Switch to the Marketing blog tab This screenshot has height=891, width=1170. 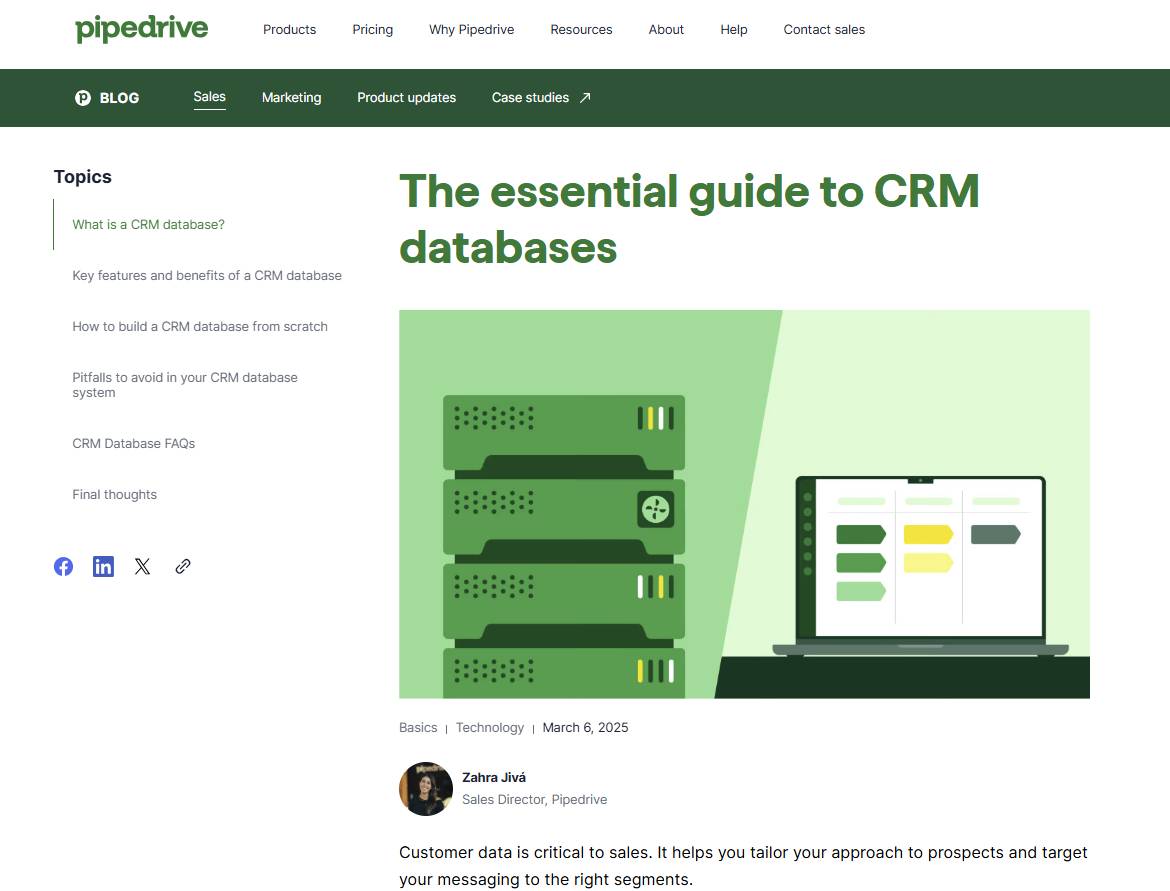(291, 97)
